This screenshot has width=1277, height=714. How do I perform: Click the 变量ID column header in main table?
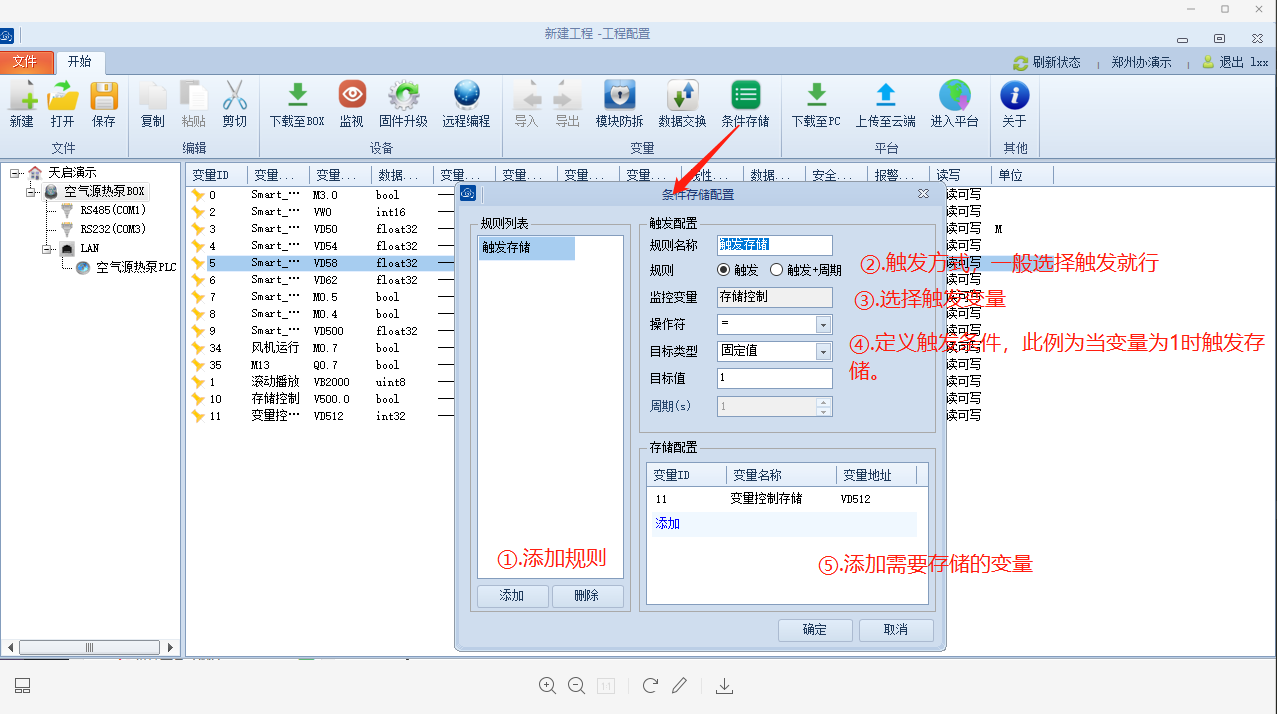pyautogui.click(x=217, y=175)
